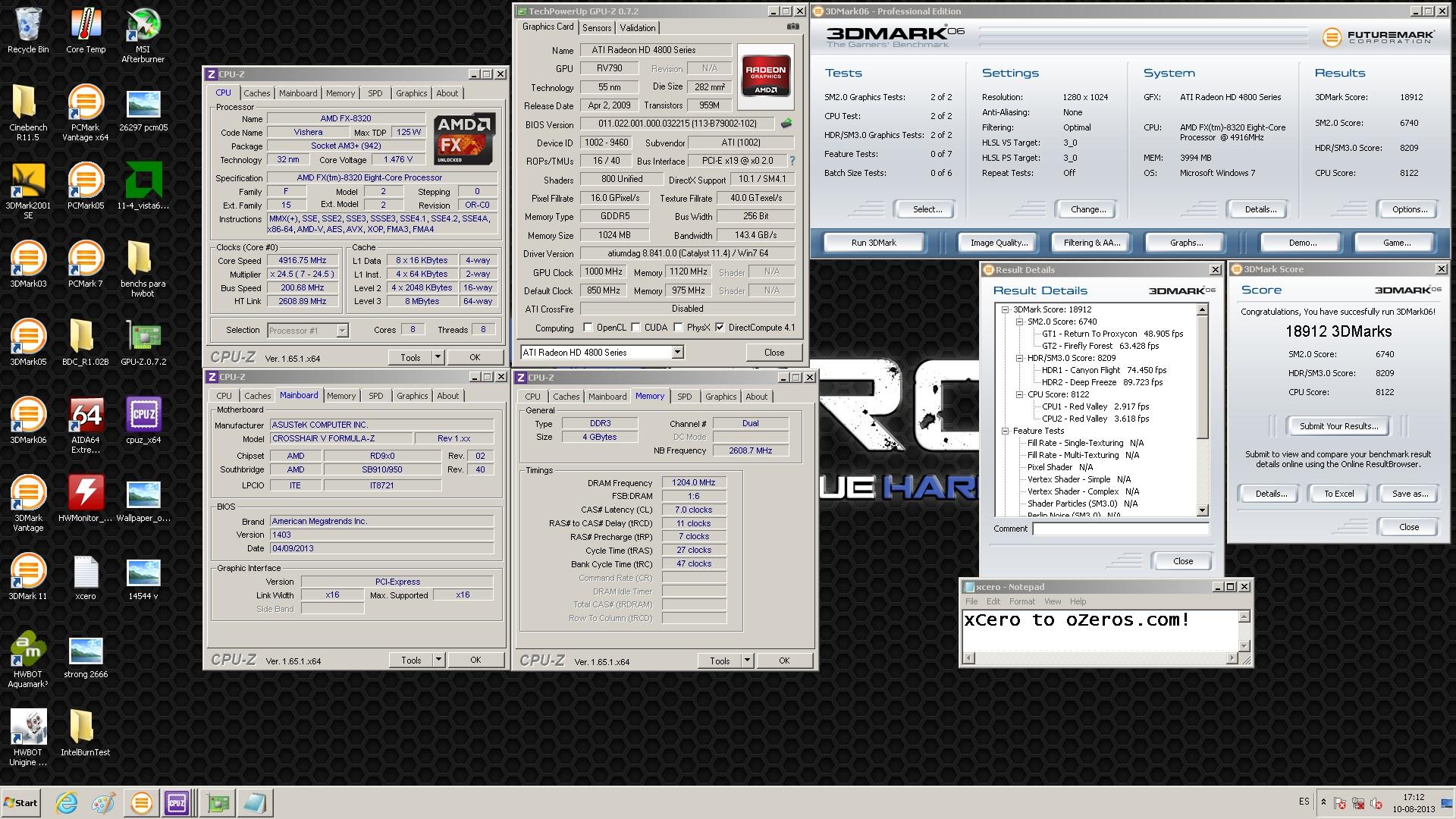The image size is (1456, 819).
Task: Click the GPU-Z camera screenshot icon
Action: (793, 27)
